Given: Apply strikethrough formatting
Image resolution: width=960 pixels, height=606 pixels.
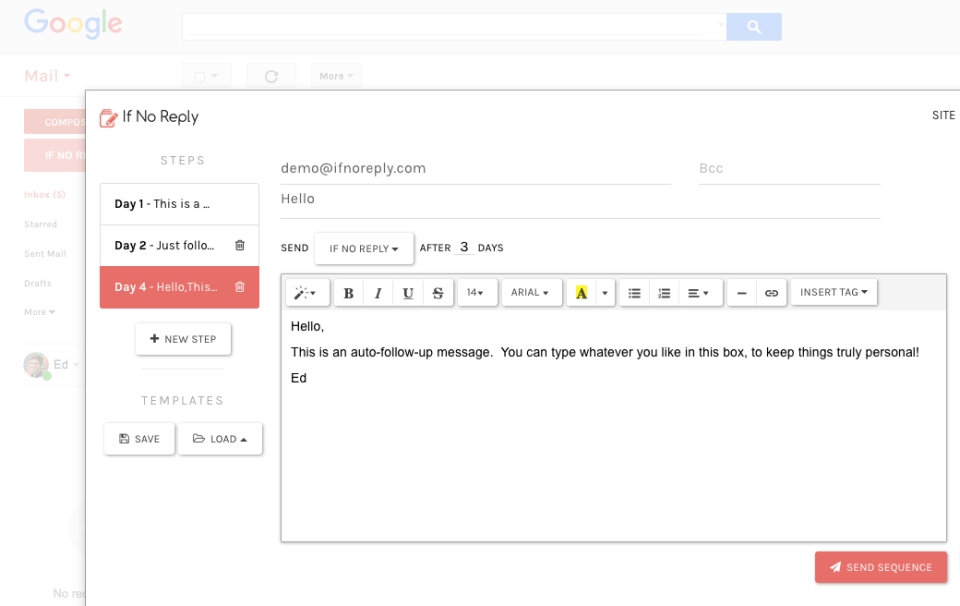Looking at the screenshot, I should [x=438, y=293].
